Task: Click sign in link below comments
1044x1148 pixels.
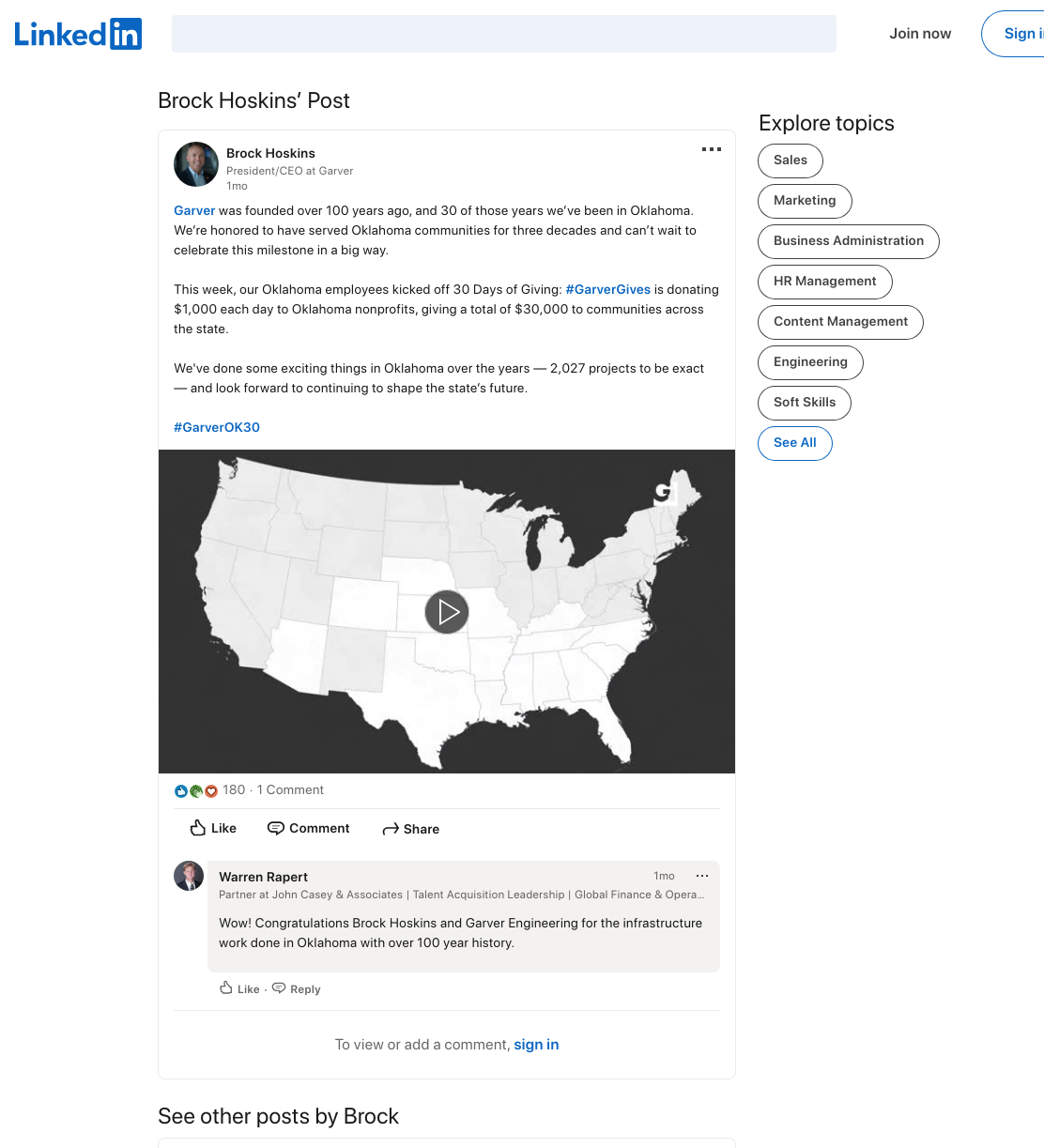Action: coord(536,1045)
